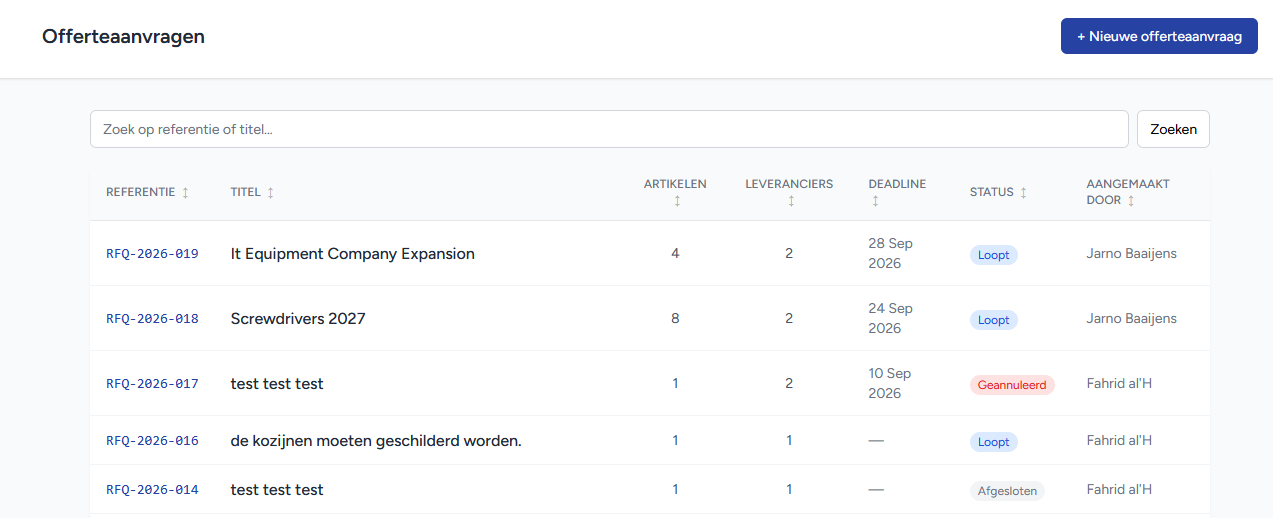Open reference RFQ-2026-014
Screen dimensions: 1273x518
coord(152,490)
